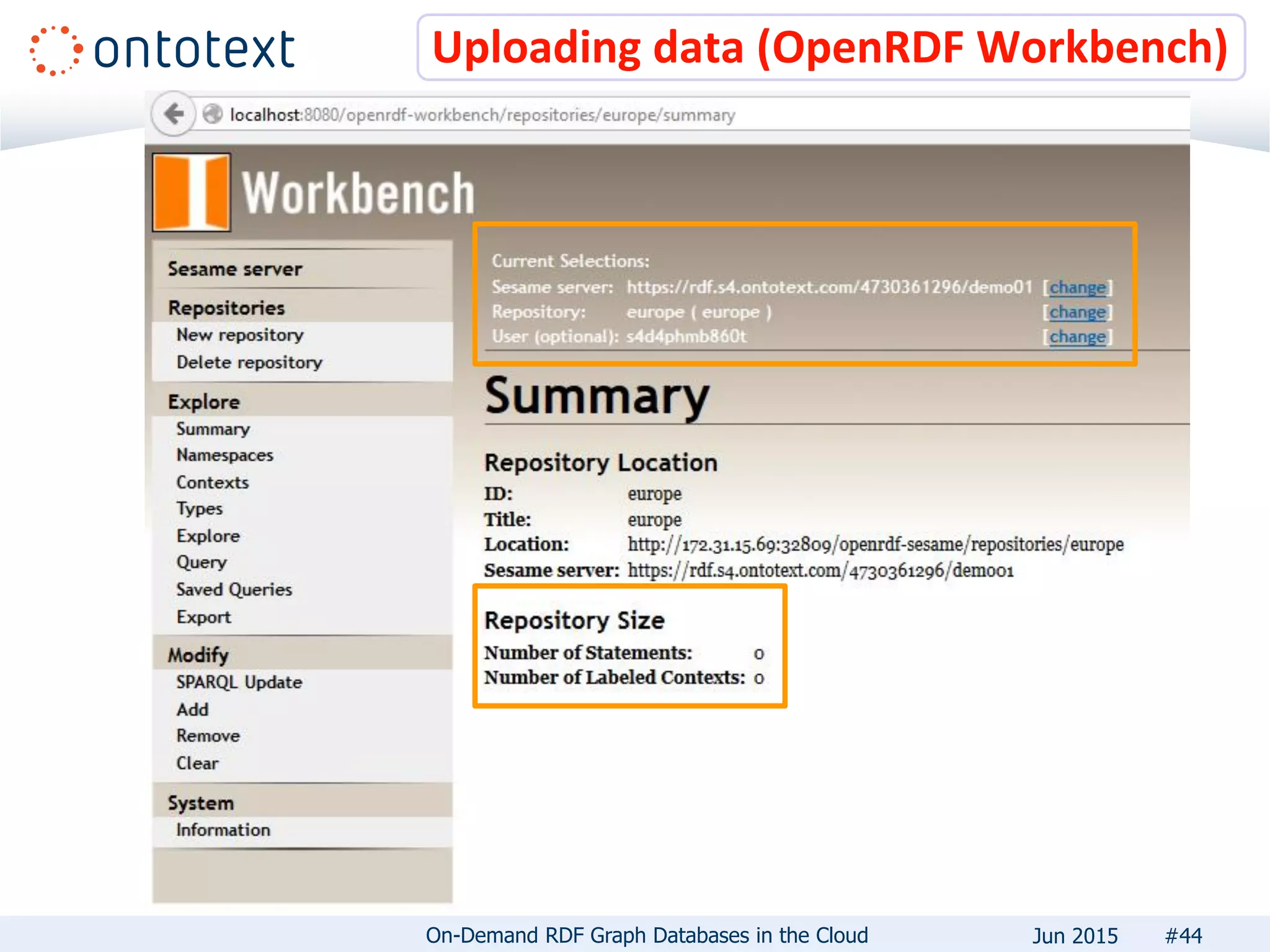Viewport: 1270px width, 952px height.
Task: Open SPARQL Update under Modify
Action: click(239, 682)
